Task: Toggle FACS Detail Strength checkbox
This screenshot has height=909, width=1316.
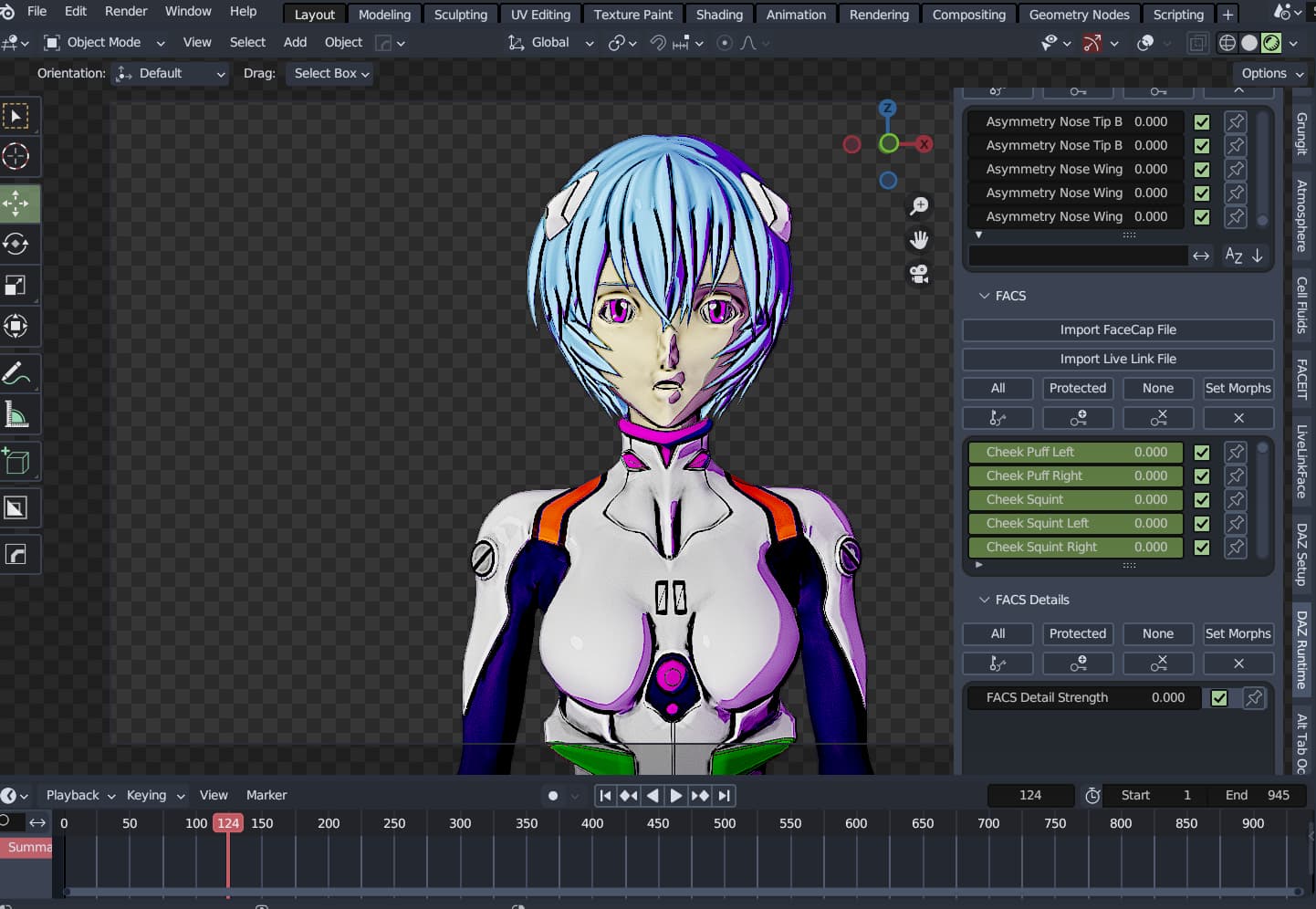Action: pyautogui.click(x=1219, y=698)
